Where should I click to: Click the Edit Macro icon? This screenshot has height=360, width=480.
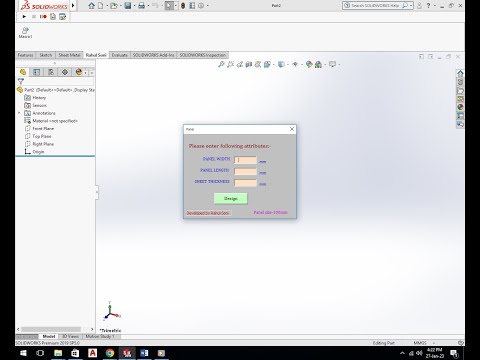62,16
